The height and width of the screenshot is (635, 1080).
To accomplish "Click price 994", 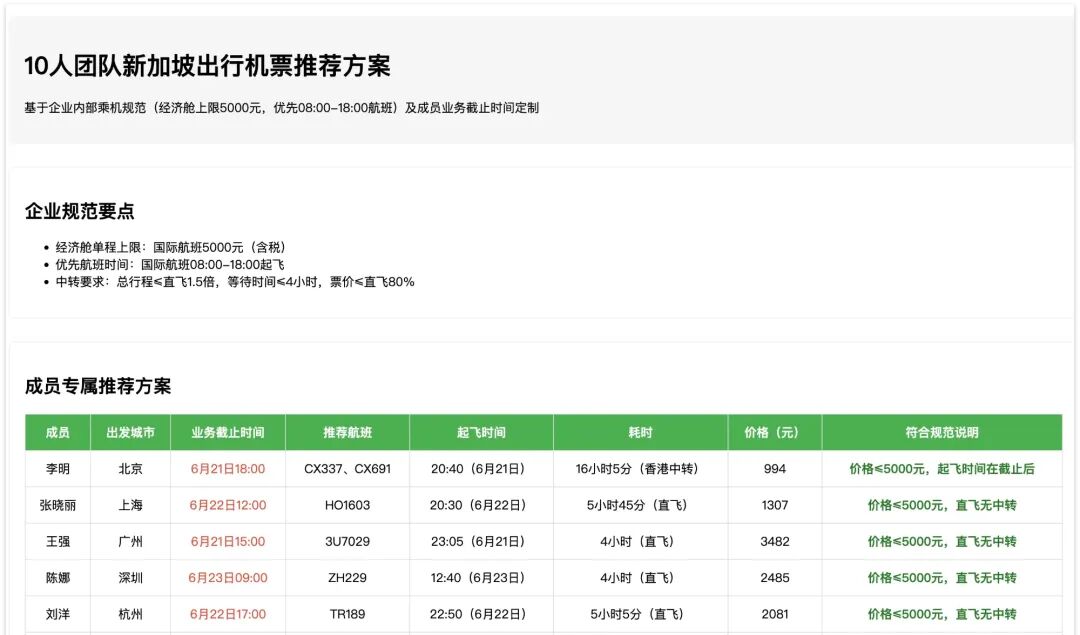I will (774, 469).
